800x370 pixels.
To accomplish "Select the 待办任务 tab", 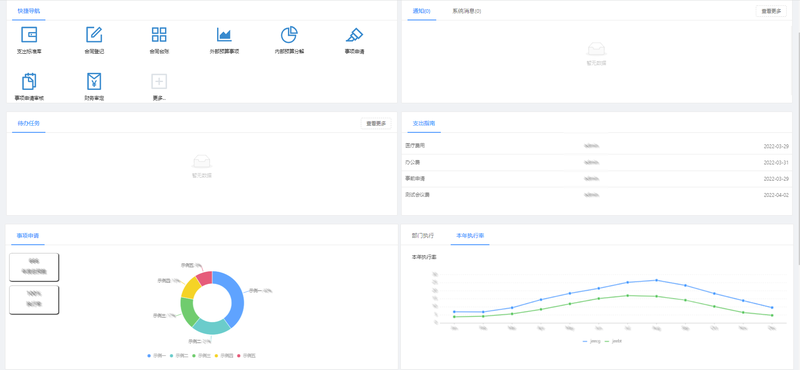I will (29, 123).
